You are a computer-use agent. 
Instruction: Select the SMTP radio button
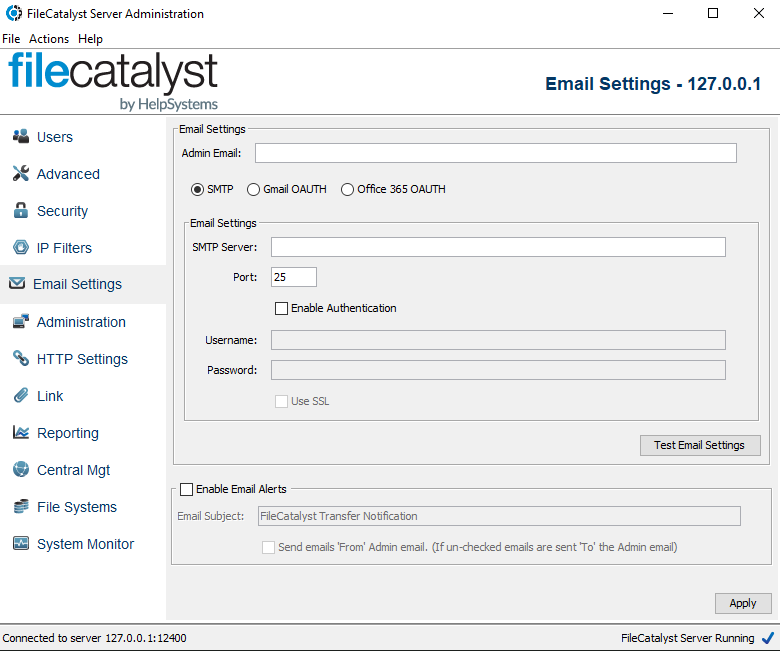(x=197, y=189)
